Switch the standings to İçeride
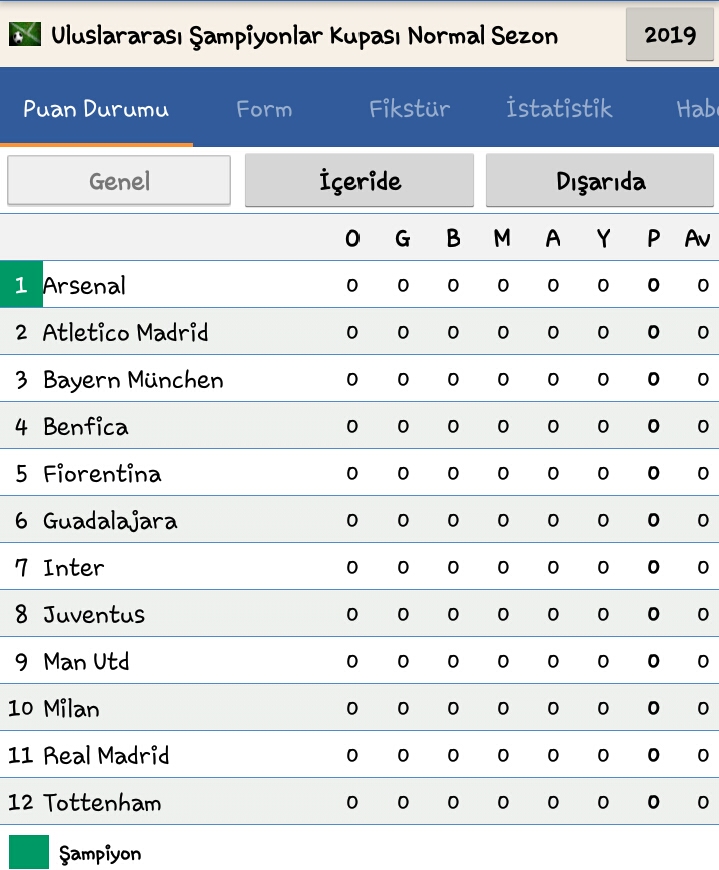The width and height of the screenshot is (719, 870). coord(360,180)
